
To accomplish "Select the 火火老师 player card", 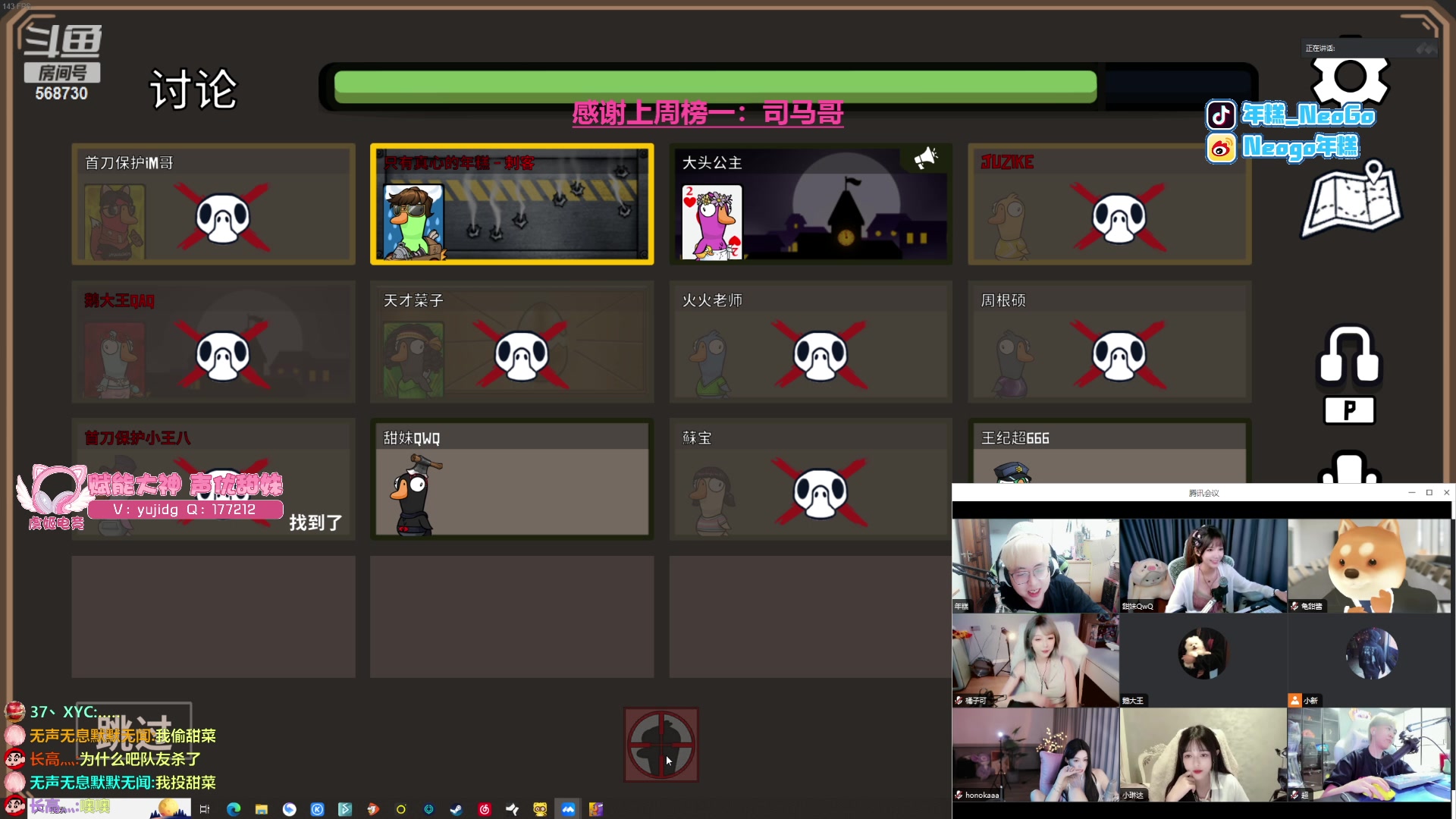I will [811, 342].
